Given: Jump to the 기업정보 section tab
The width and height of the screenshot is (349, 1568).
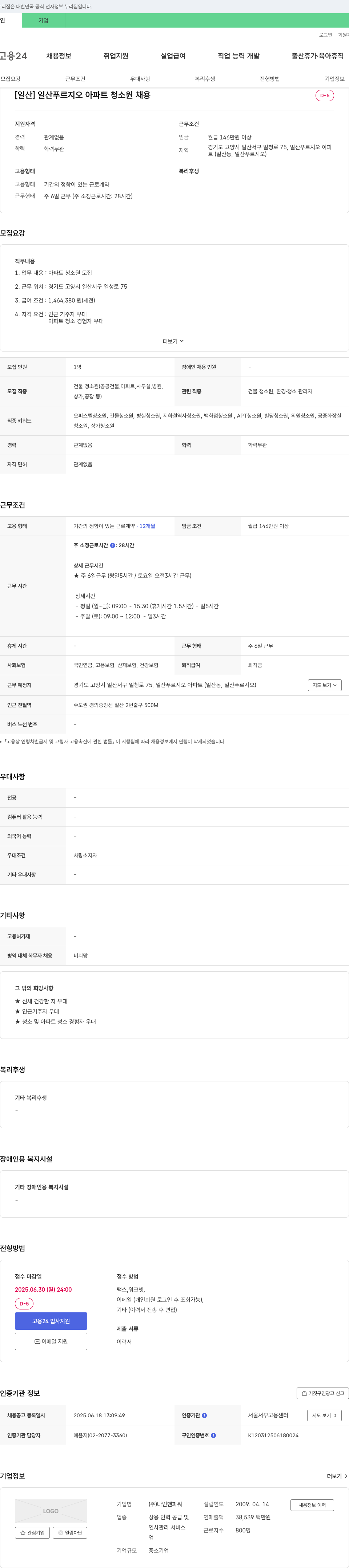Looking at the screenshot, I should (334, 79).
